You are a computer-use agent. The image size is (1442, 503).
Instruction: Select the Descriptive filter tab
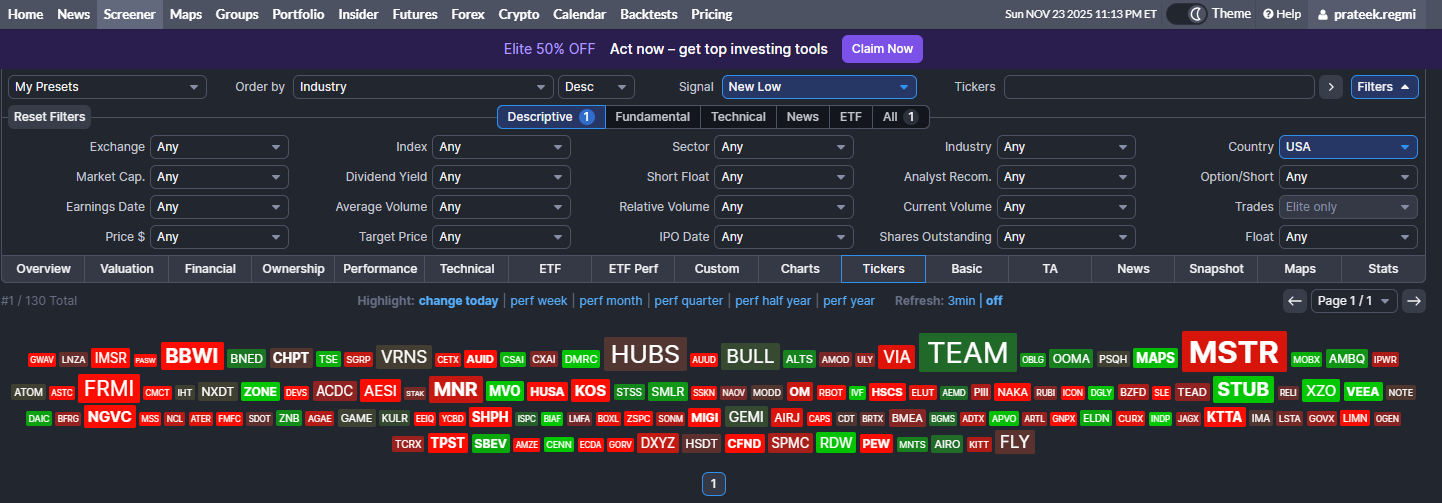coord(551,117)
